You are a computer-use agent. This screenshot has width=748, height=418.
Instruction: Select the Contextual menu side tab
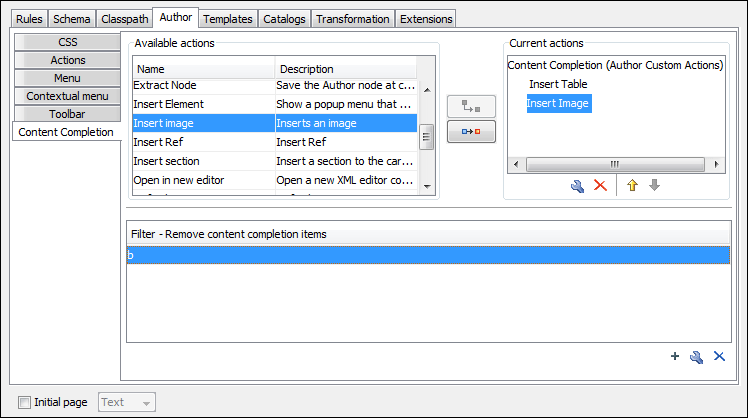[67, 96]
